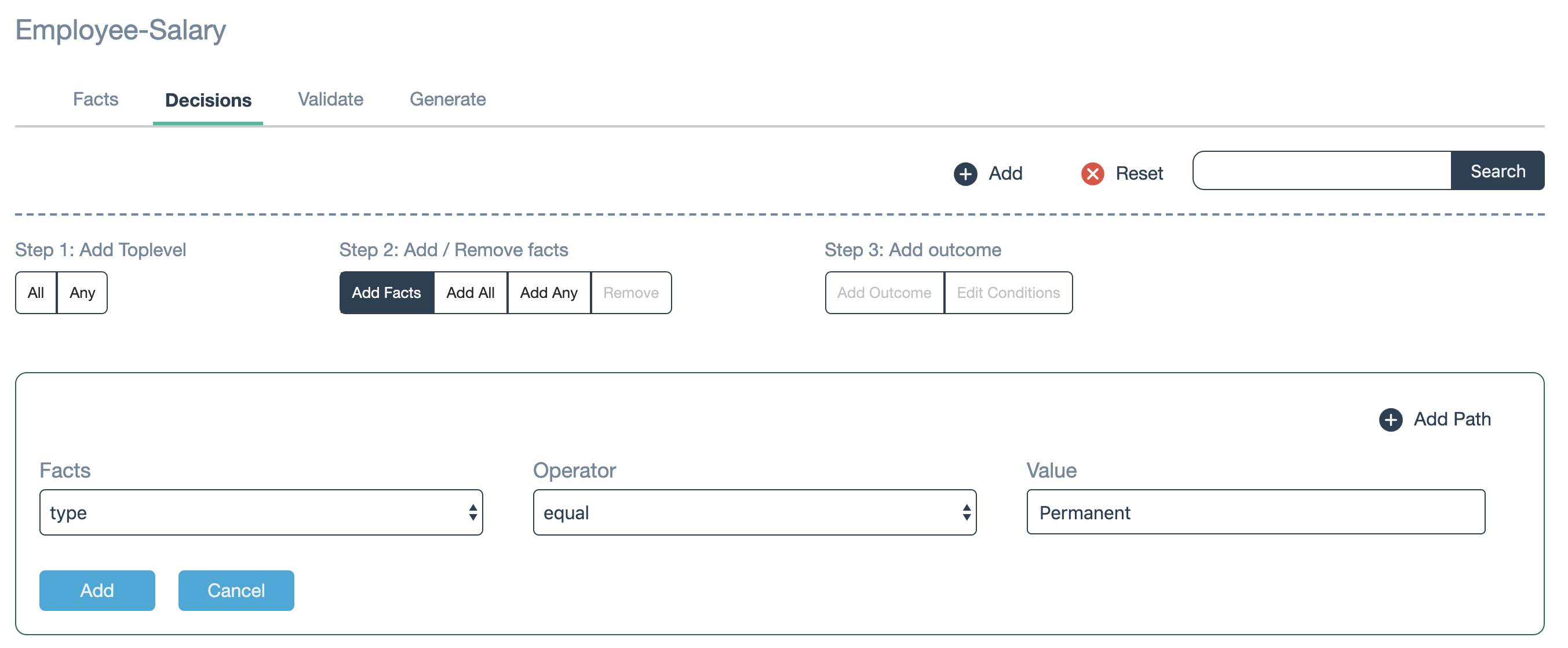This screenshot has width=1568, height=648.
Task: Choose the Any toplevel option
Action: (82, 293)
